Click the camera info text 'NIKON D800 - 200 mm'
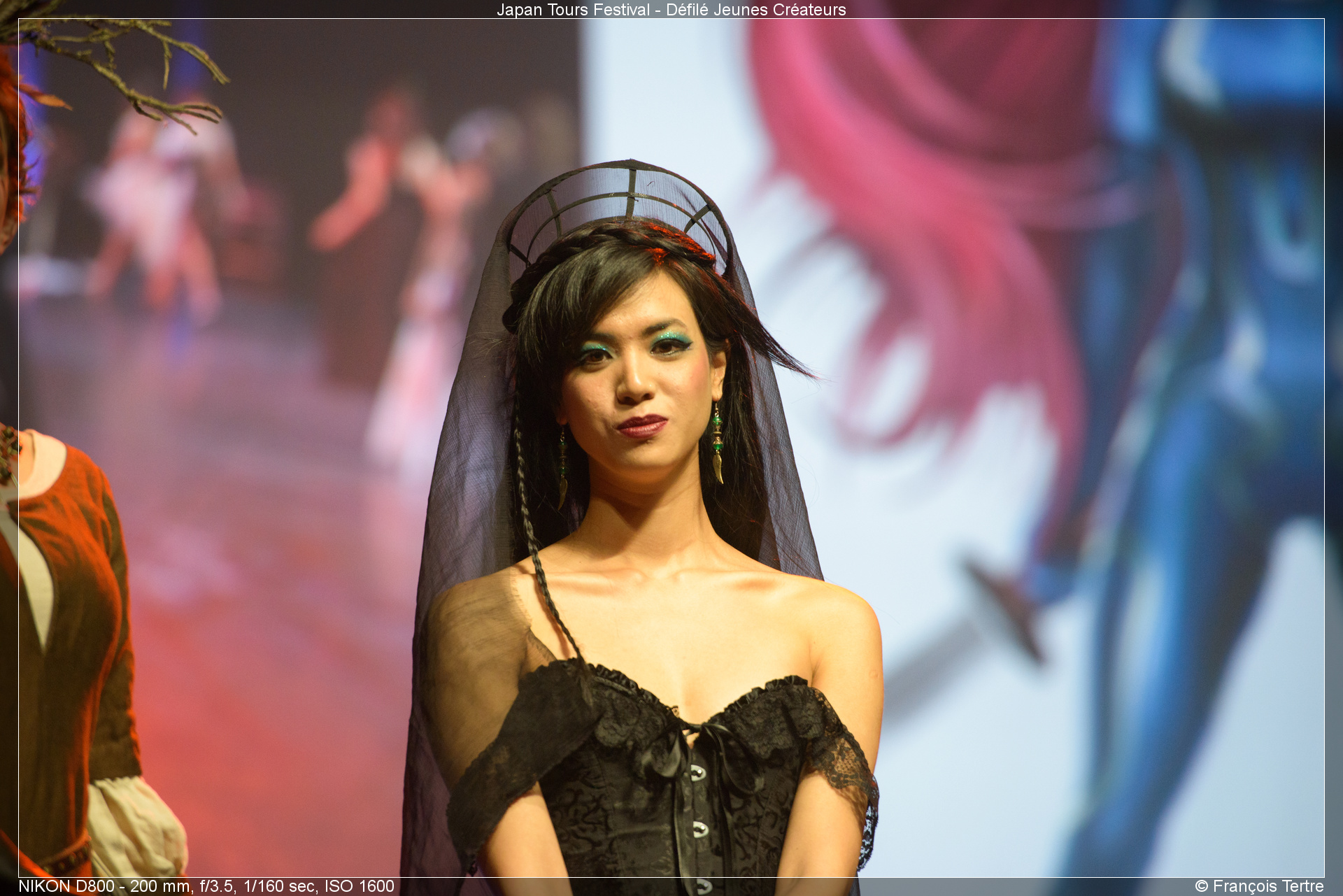 point(105,886)
